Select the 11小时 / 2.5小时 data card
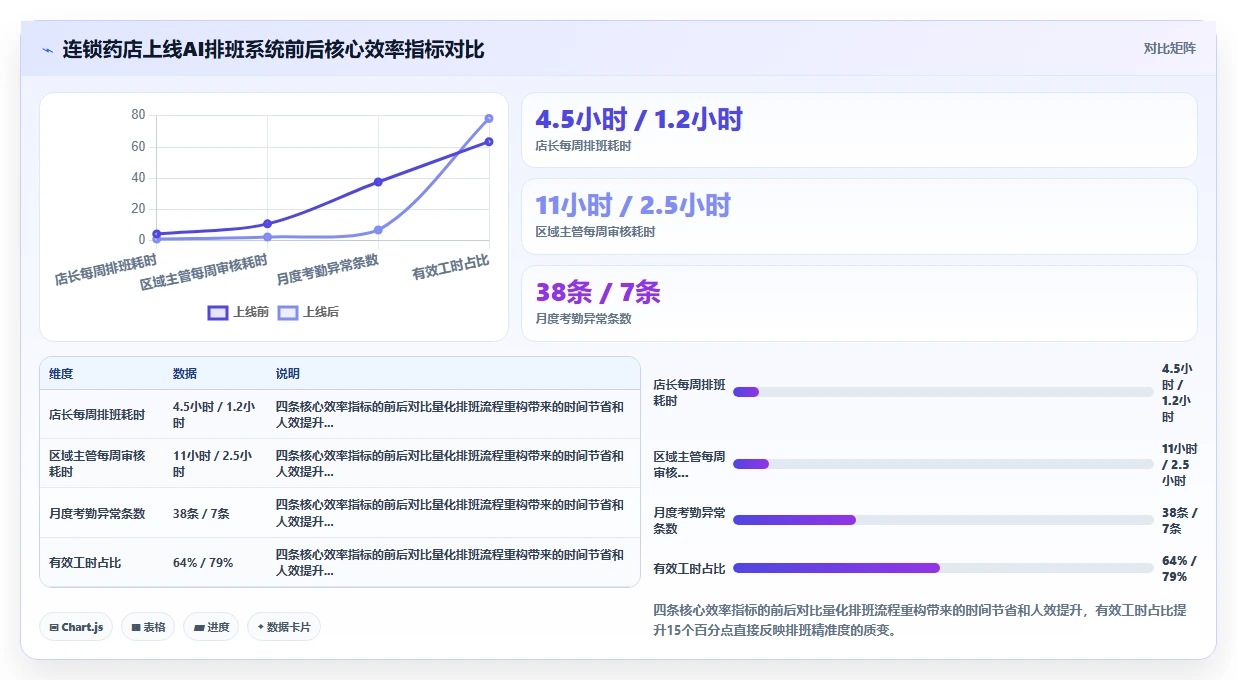 pyautogui.click(x=859, y=216)
